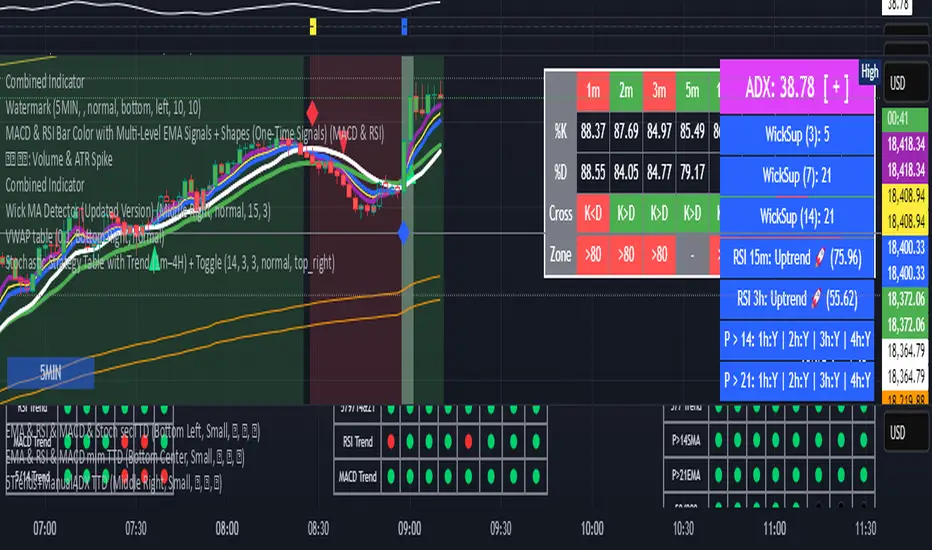Click the RSI 15m: Uptrend (75.96) row
The height and width of the screenshot is (550, 932).
coord(797,257)
